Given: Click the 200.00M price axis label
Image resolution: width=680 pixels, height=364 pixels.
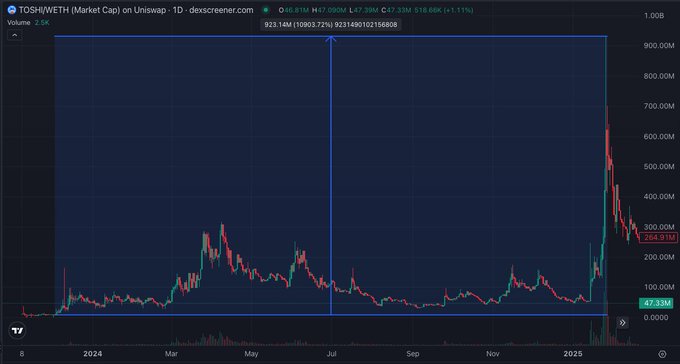Looking at the screenshot, I should coord(659,257).
